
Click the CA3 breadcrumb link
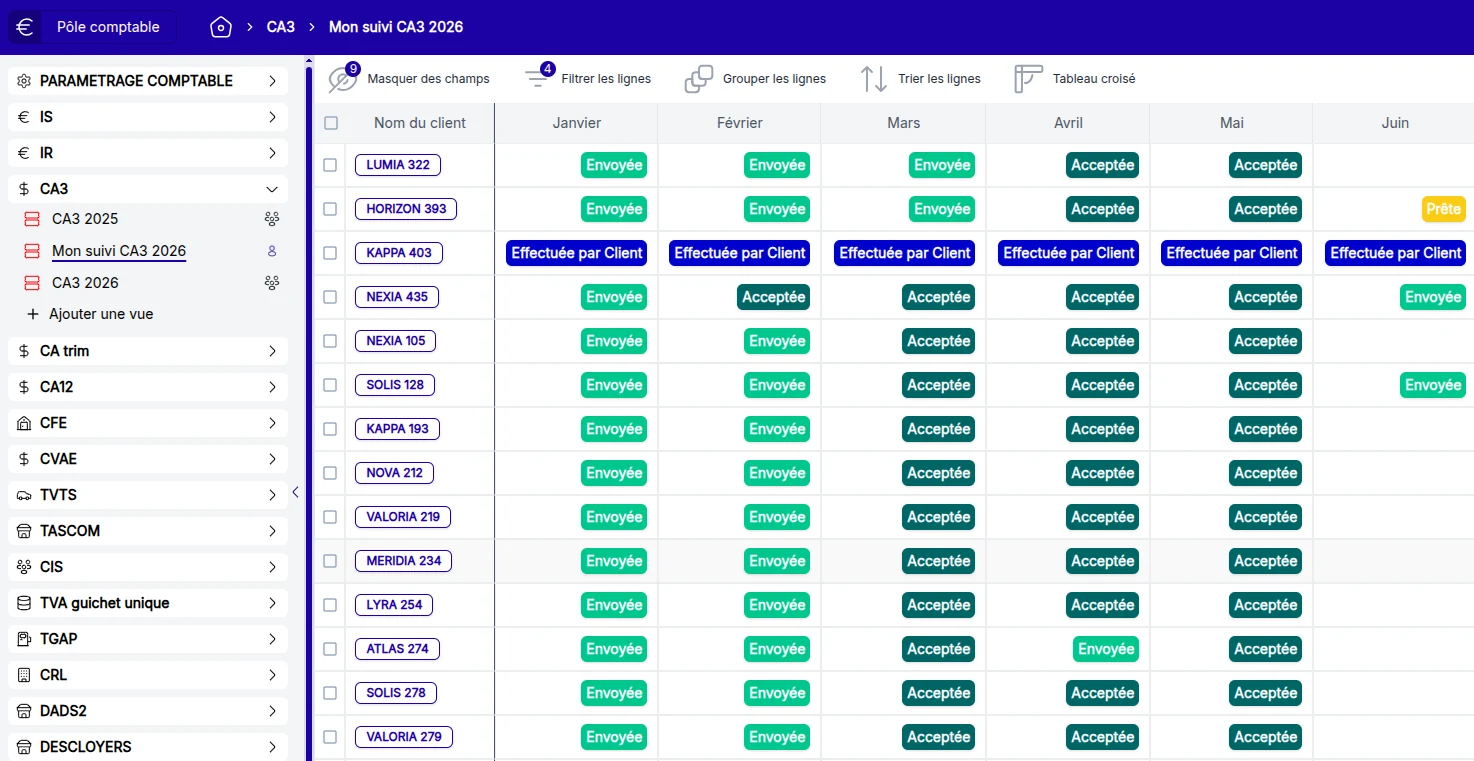(x=281, y=27)
